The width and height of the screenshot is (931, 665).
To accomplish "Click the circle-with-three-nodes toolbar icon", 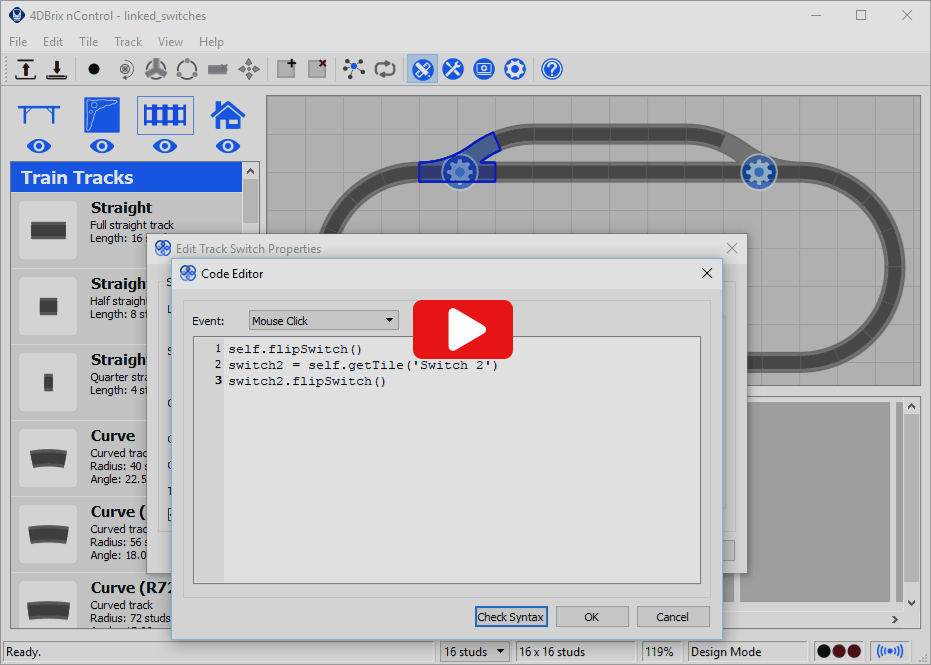I will click(187, 69).
